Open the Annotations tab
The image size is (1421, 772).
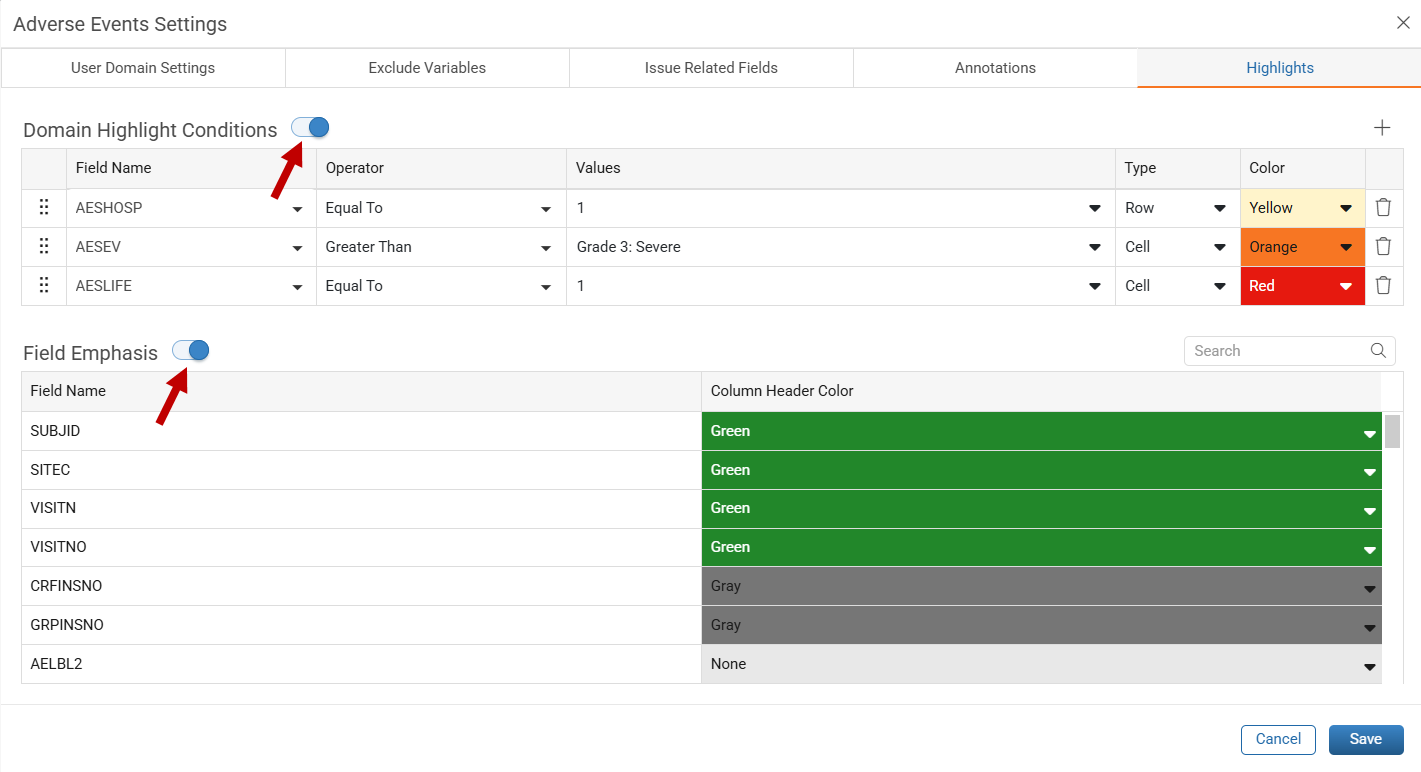(995, 68)
